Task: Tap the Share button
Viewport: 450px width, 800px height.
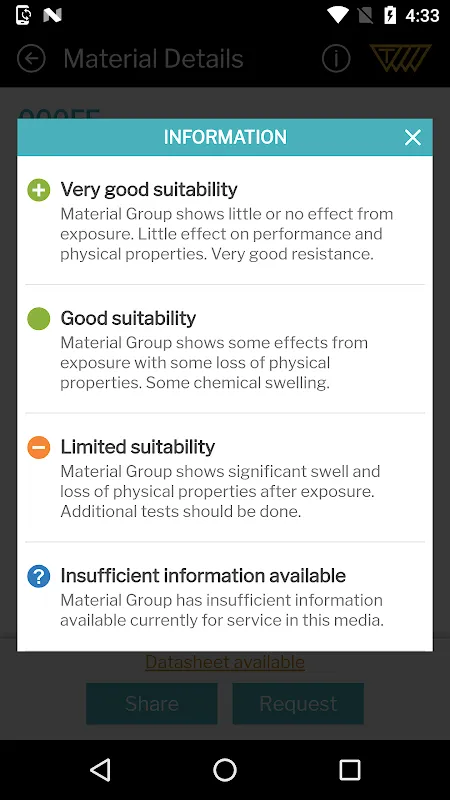Action: pos(152,704)
